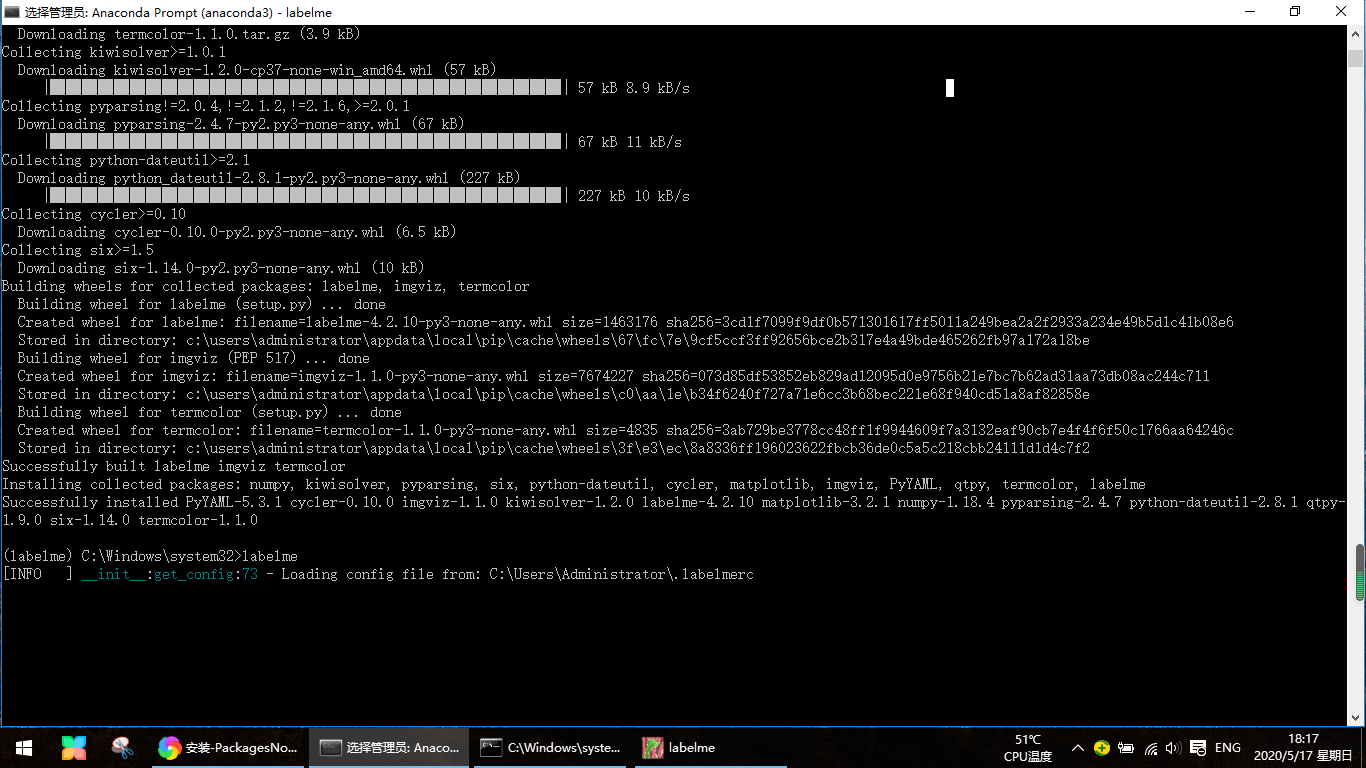The image size is (1366, 768).
Task: Minimize the Anaconda Prompt window
Action: coord(1250,12)
